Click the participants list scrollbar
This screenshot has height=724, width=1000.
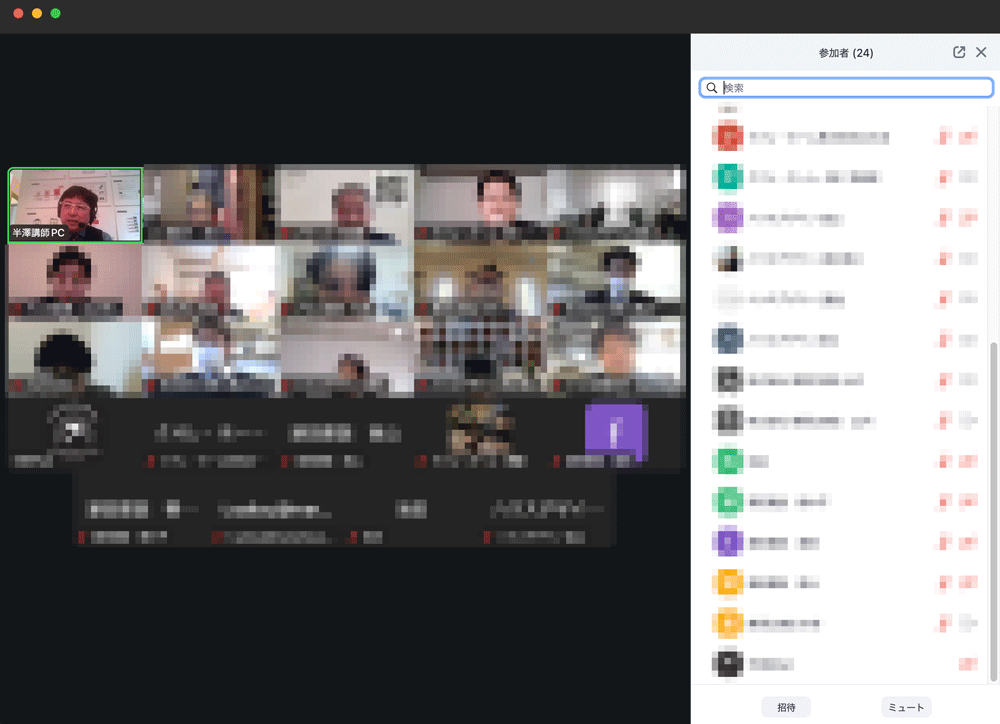point(993,500)
